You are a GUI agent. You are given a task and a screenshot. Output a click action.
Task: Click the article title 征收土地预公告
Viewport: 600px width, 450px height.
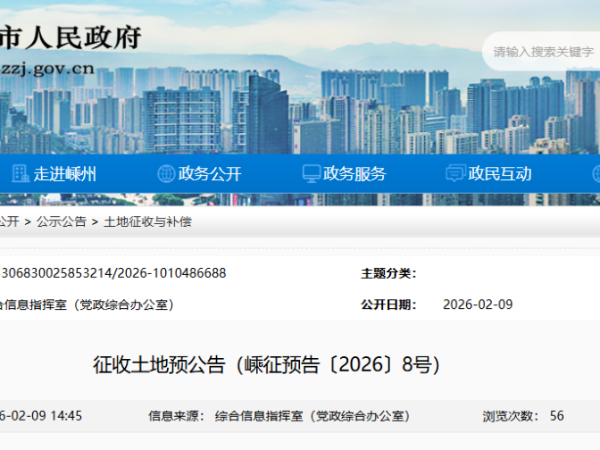[x=266, y=364]
